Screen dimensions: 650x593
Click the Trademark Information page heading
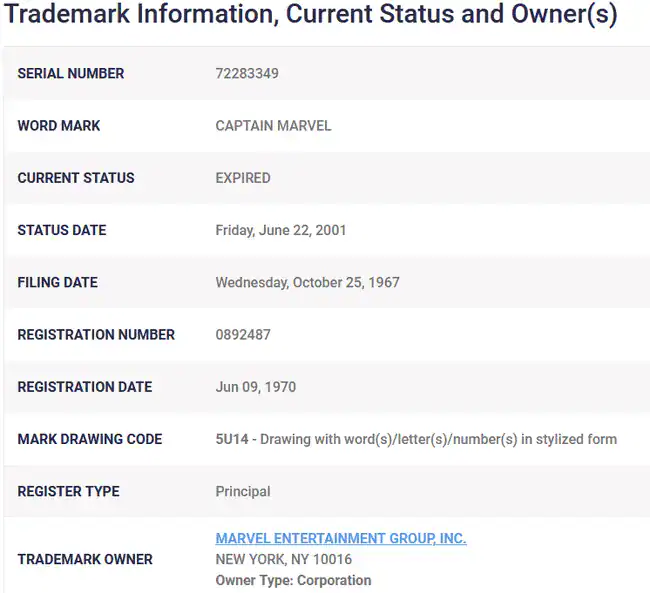pos(310,15)
